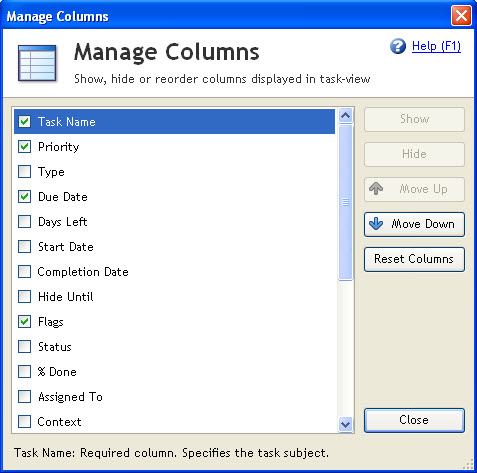The width and height of the screenshot is (477, 473).
Task: Click the Manage Columns table icon
Action: (x=37, y=63)
